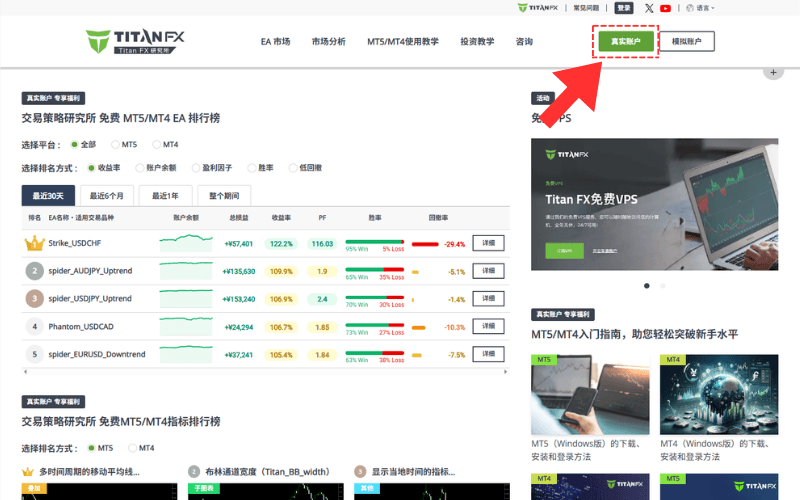Click Strike_USDCHF balance chart thumbnail

click(x=186, y=243)
